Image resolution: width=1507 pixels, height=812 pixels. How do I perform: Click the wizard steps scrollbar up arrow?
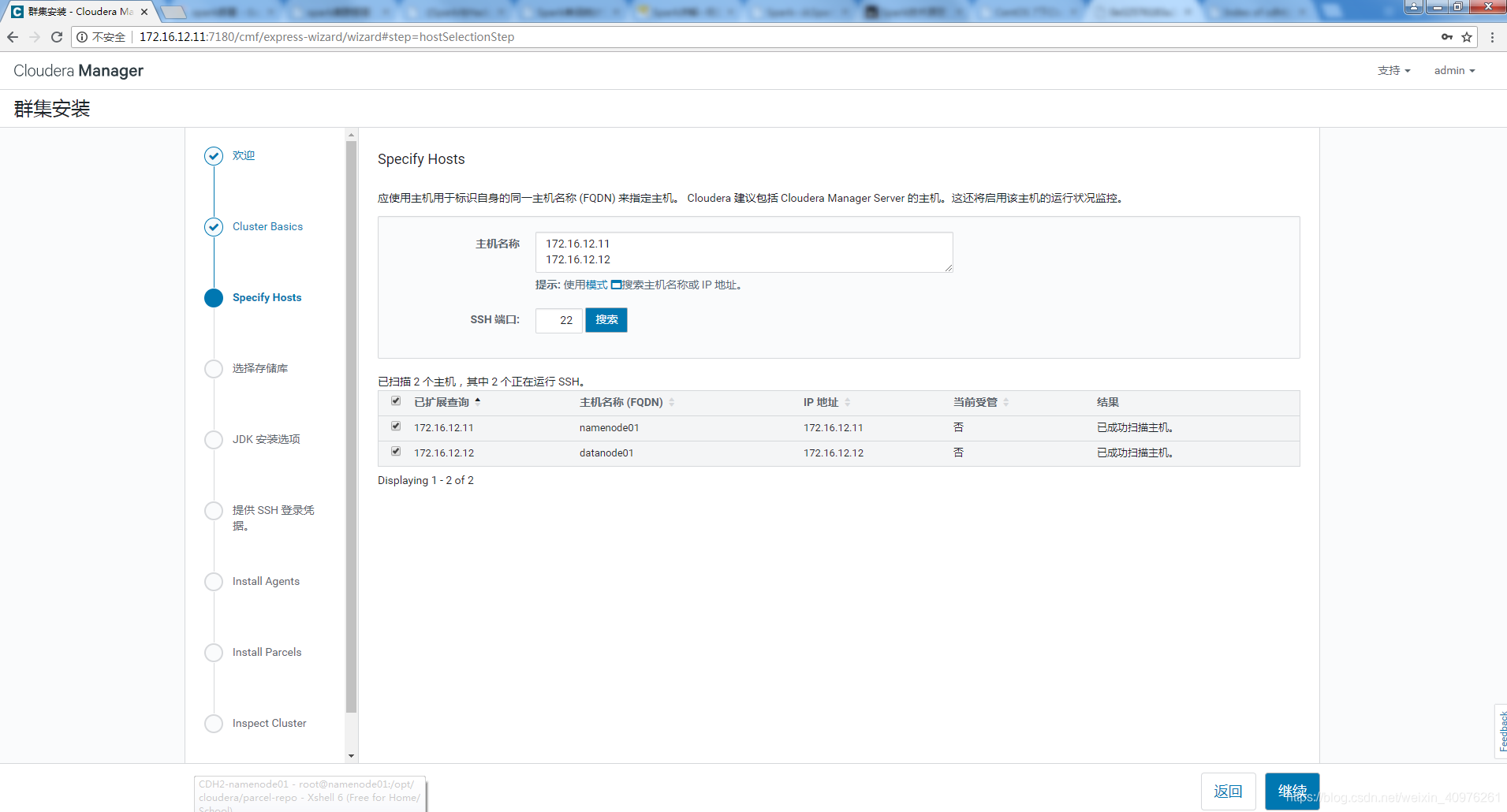pyautogui.click(x=352, y=135)
